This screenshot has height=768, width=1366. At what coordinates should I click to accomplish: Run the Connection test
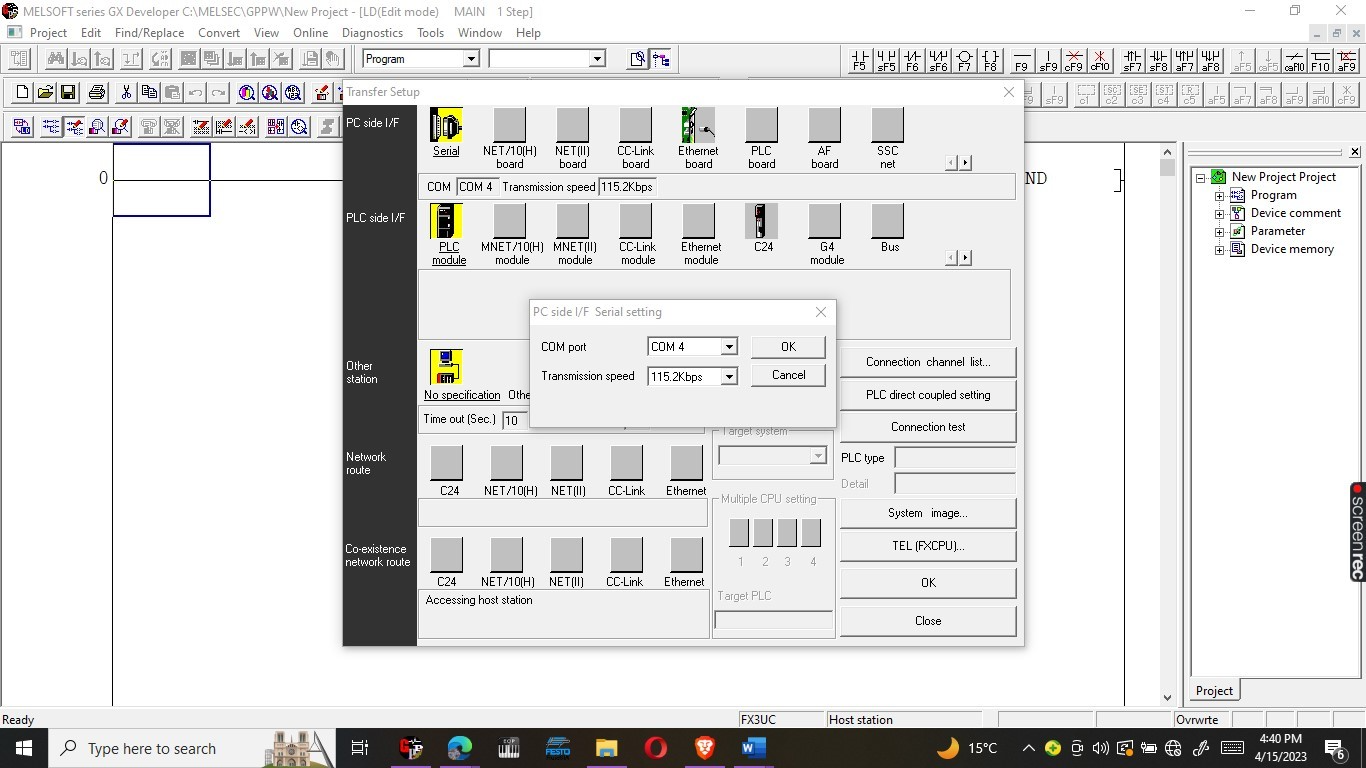coord(928,427)
